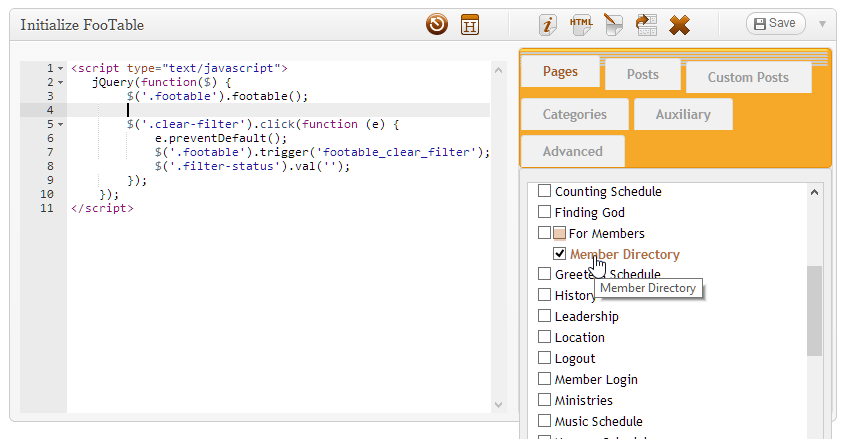Fold code at line 1 arrow
This screenshot has height=439, width=845.
click(x=60, y=68)
